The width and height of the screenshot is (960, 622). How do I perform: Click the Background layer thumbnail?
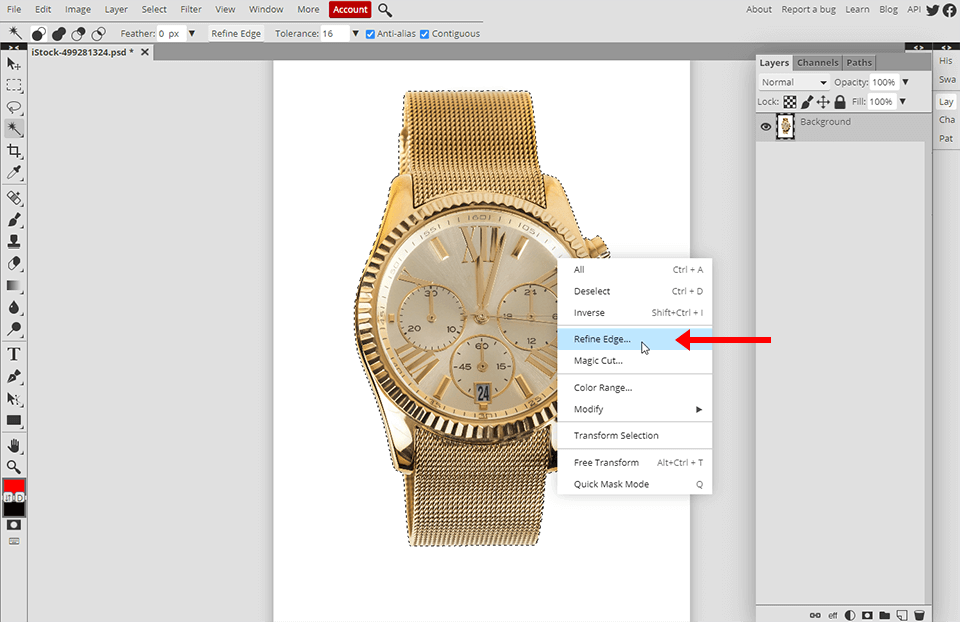786,126
